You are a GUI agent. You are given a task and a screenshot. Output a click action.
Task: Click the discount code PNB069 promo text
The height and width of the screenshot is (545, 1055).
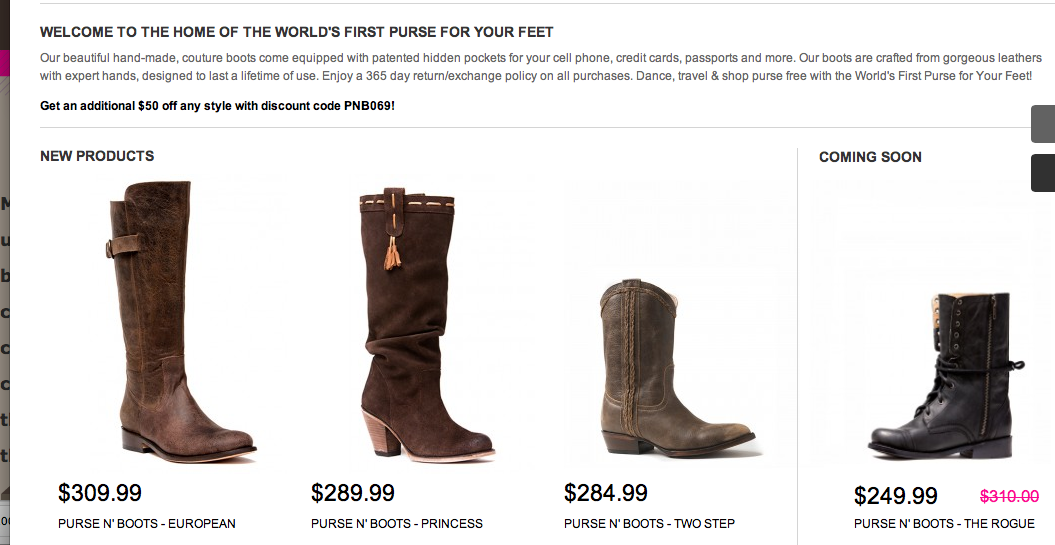click(x=217, y=106)
